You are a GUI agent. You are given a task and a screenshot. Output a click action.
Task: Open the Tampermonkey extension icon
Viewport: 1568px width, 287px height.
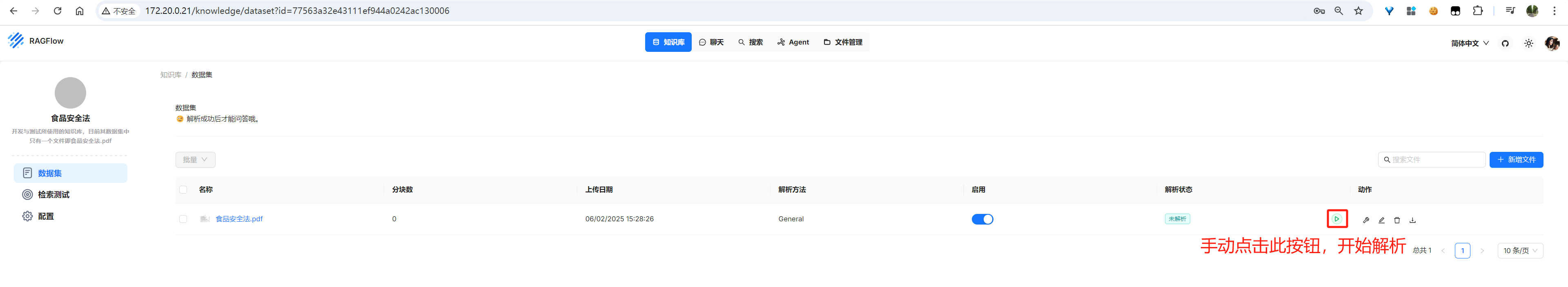click(x=1455, y=11)
